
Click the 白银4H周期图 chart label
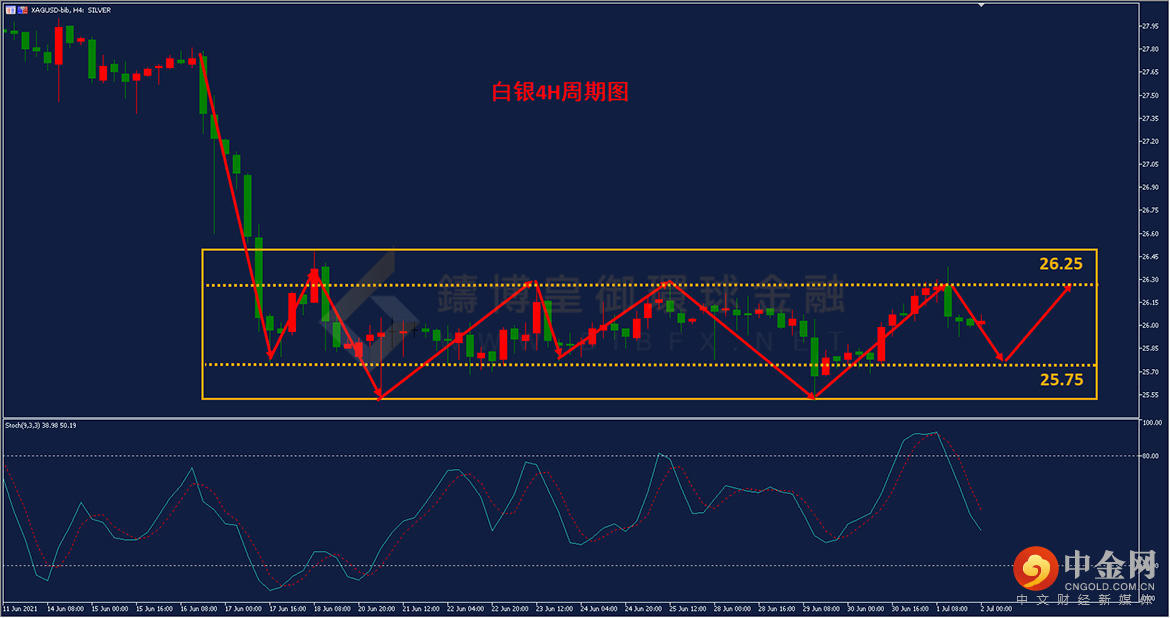(560, 92)
